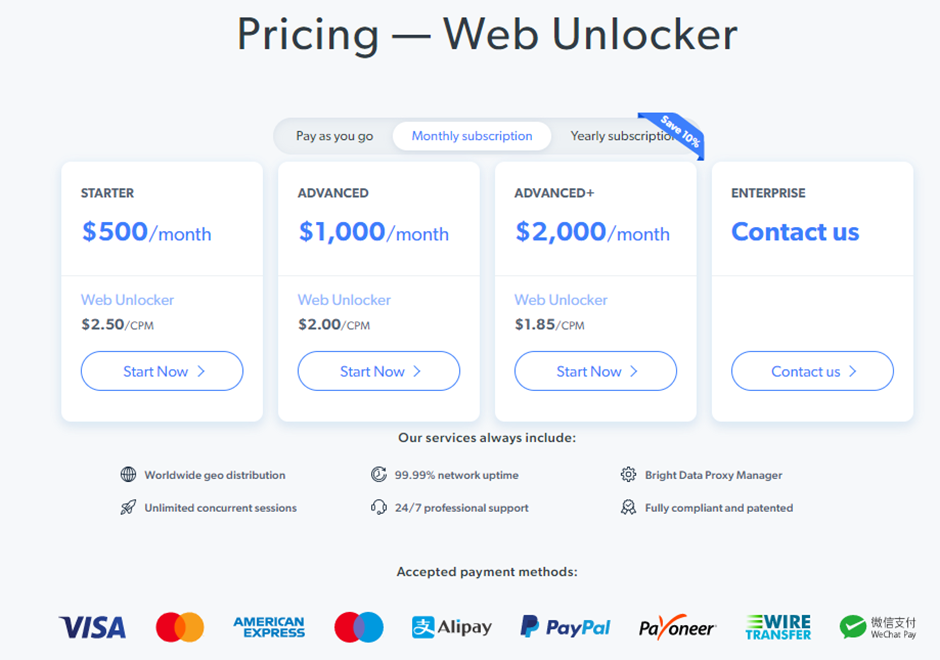Image resolution: width=940 pixels, height=660 pixels.
Task: Select the Monthly subscription tab
Action: pyautogui.click(x=471, y=135)
